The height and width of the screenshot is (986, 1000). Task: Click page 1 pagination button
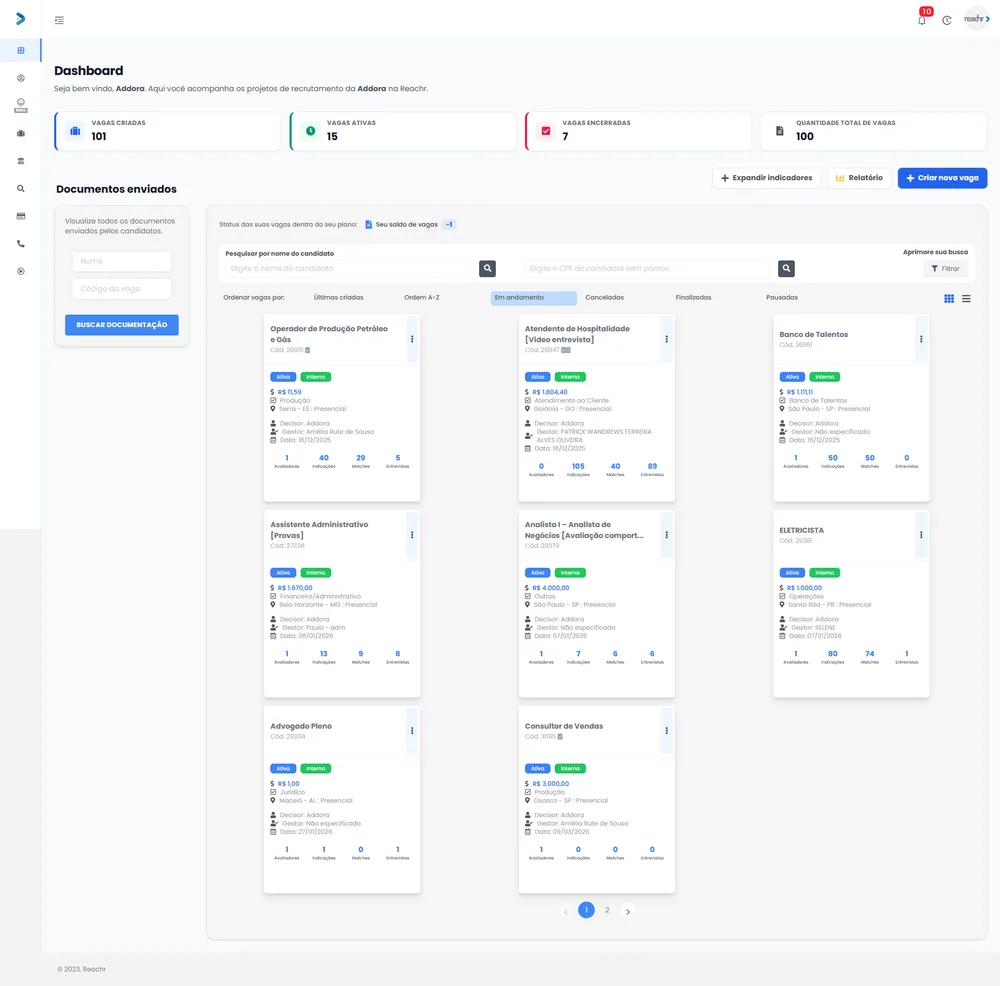586,910
